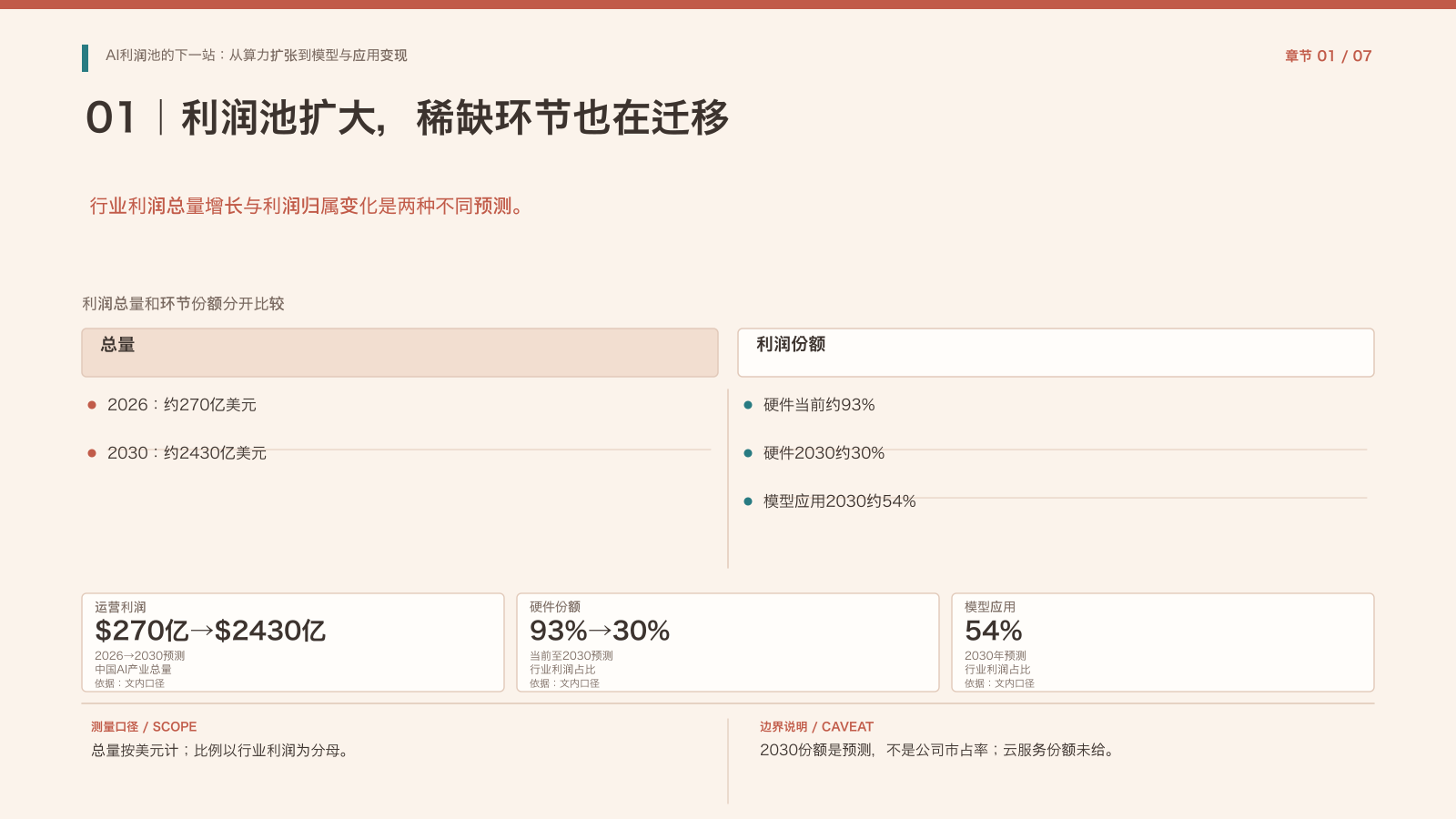Click the chapter marker 章节 01 / 07
The image size is (1456, 819).
pyautogui.click(x=1328, y=56)
